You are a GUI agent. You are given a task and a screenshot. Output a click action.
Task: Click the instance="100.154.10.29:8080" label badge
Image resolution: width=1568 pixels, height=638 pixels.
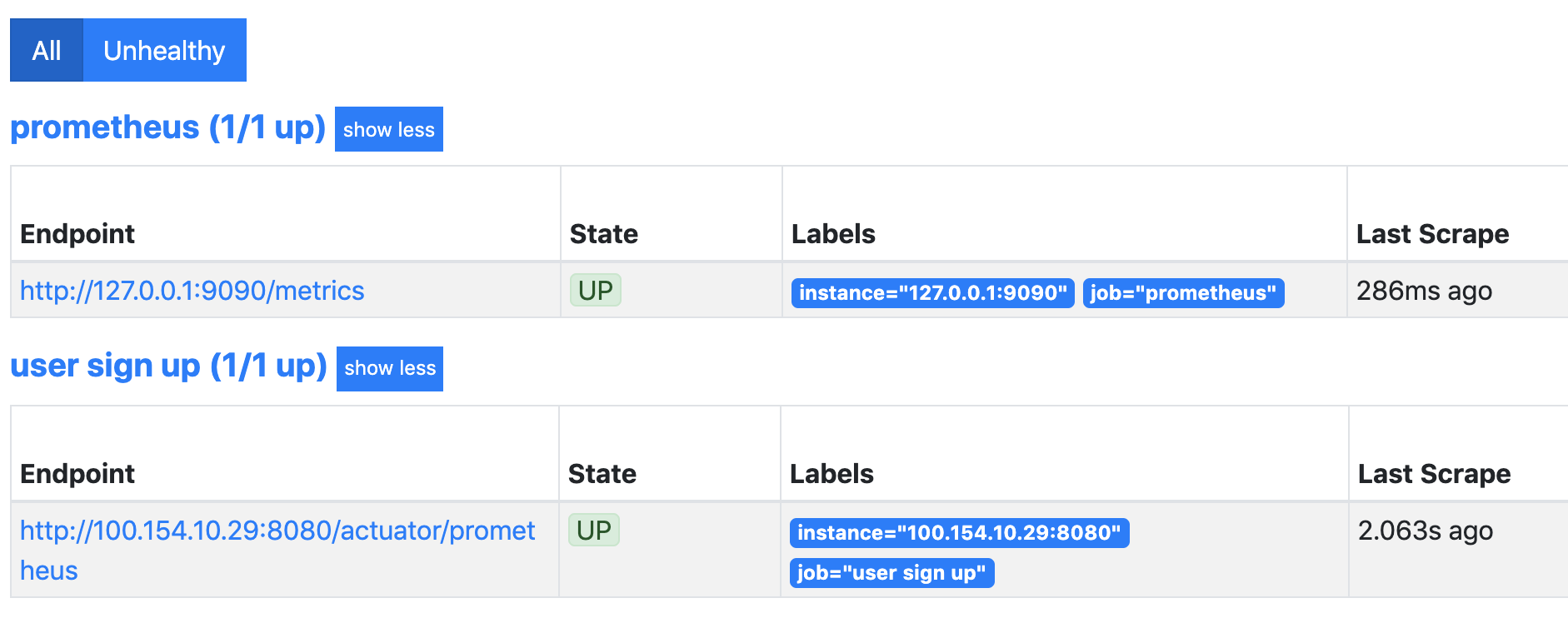pos(959,533)
